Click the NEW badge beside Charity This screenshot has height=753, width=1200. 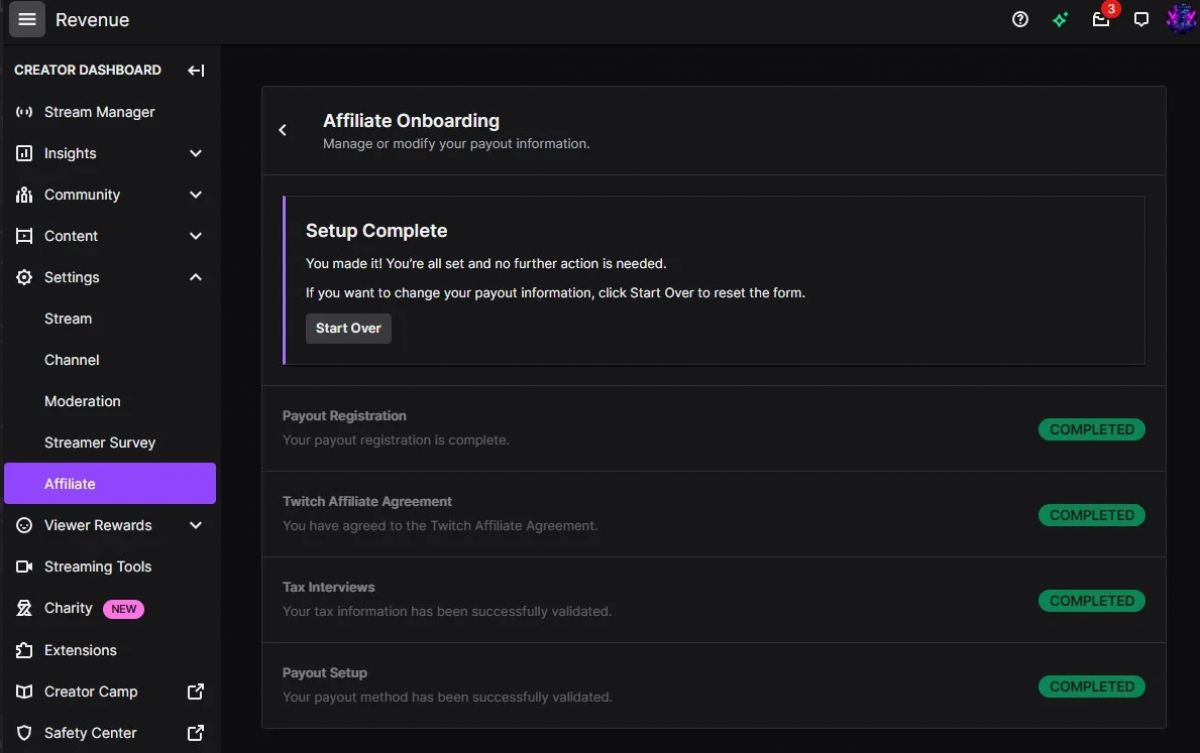tap(124, 608)
